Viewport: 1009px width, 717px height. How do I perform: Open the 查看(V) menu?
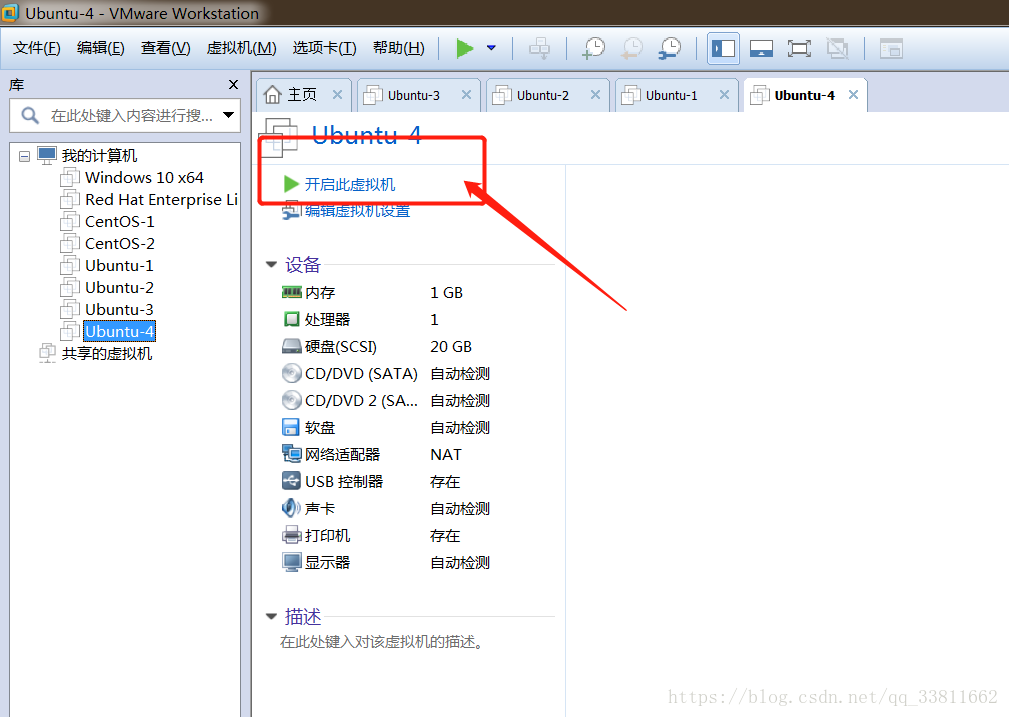165,48
